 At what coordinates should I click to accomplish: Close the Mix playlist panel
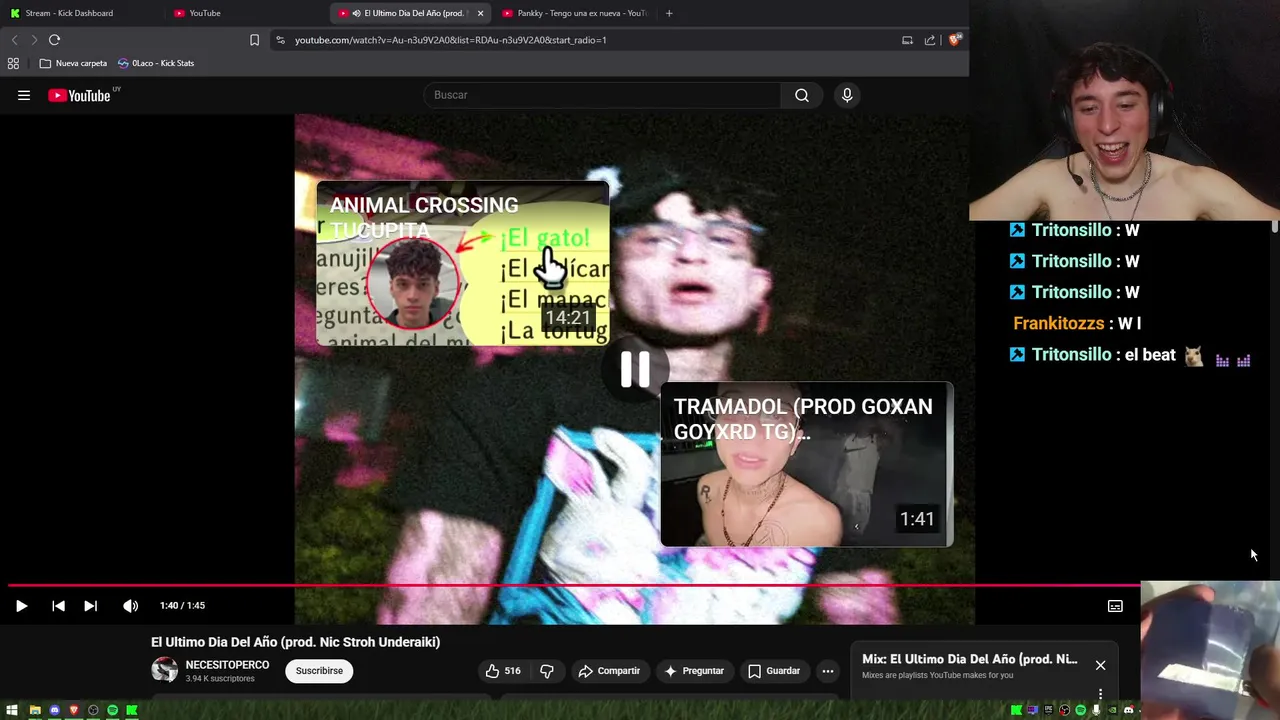[1100, 665]
